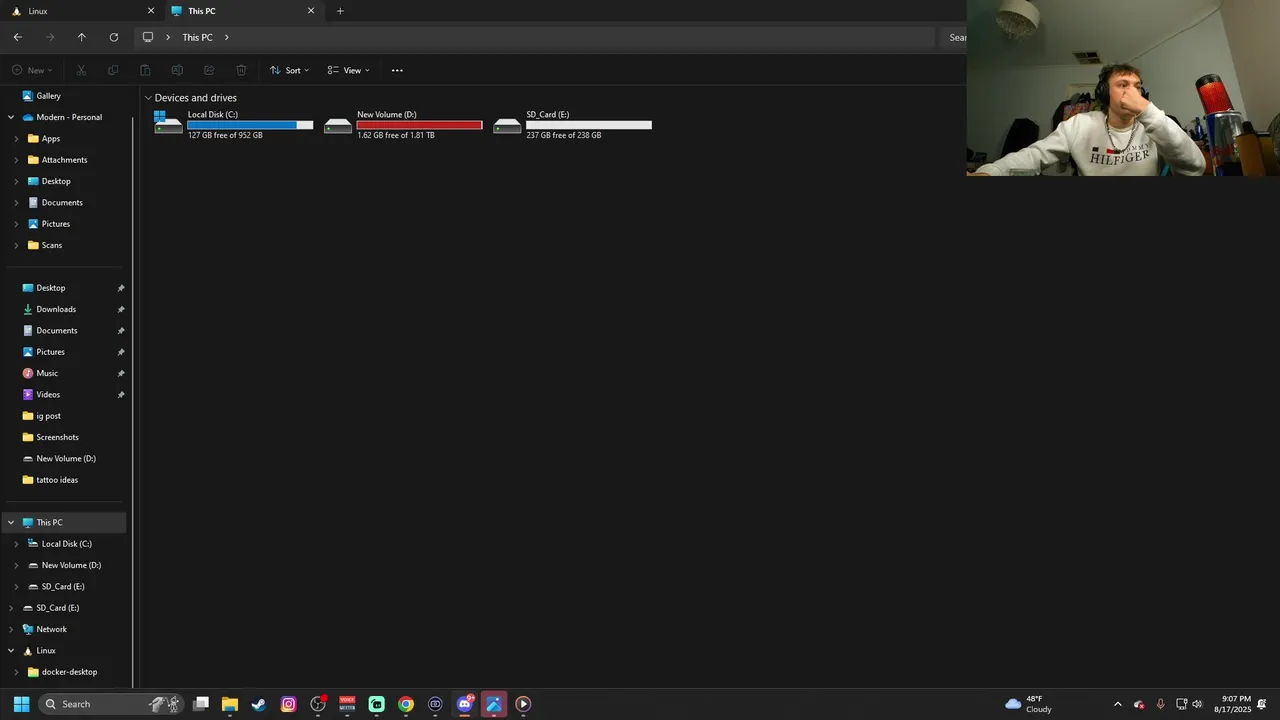This screenshot has width=1280, height=720.
Task: Click This PC in address breadcrumb
Action: 197,37
